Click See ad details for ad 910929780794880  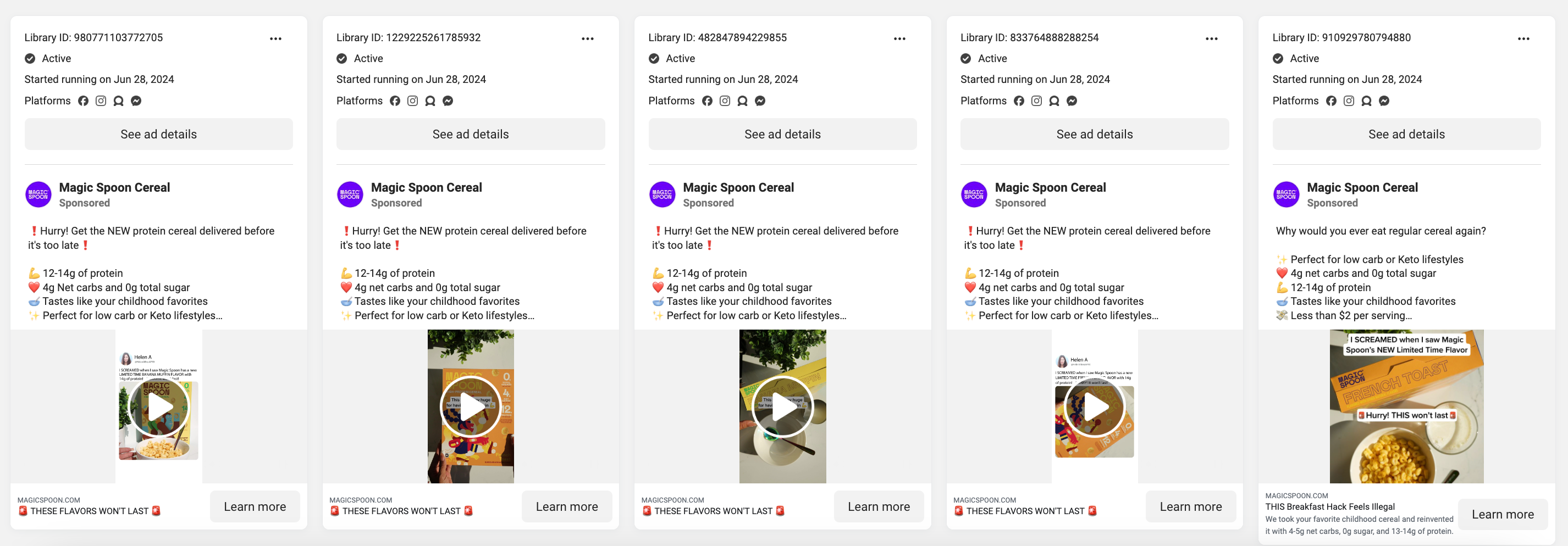tap(1406, 135)
